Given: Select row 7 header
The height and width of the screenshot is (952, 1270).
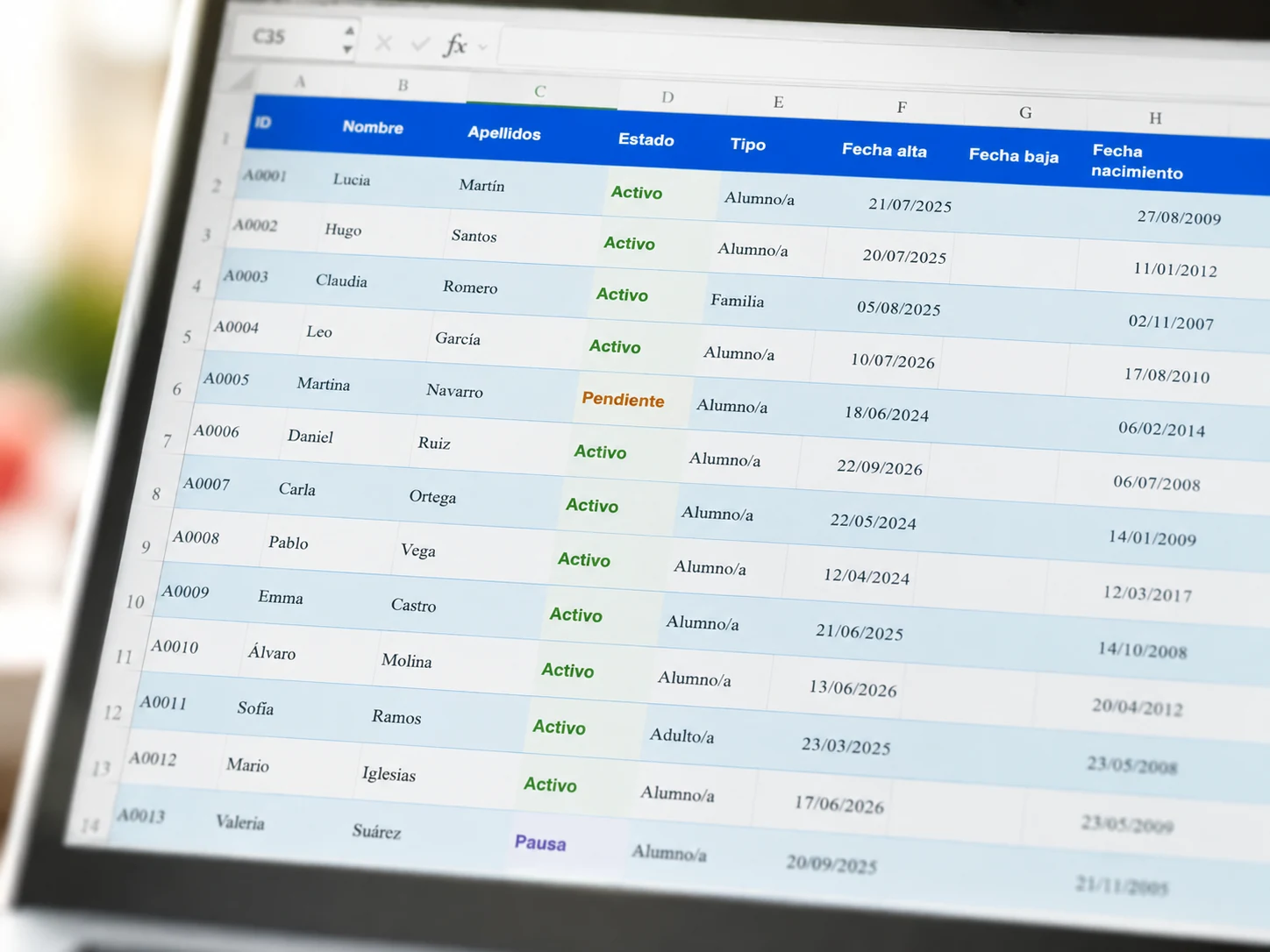Looking at the screenshot, I should pyautogui.click(x=167, y=441).
